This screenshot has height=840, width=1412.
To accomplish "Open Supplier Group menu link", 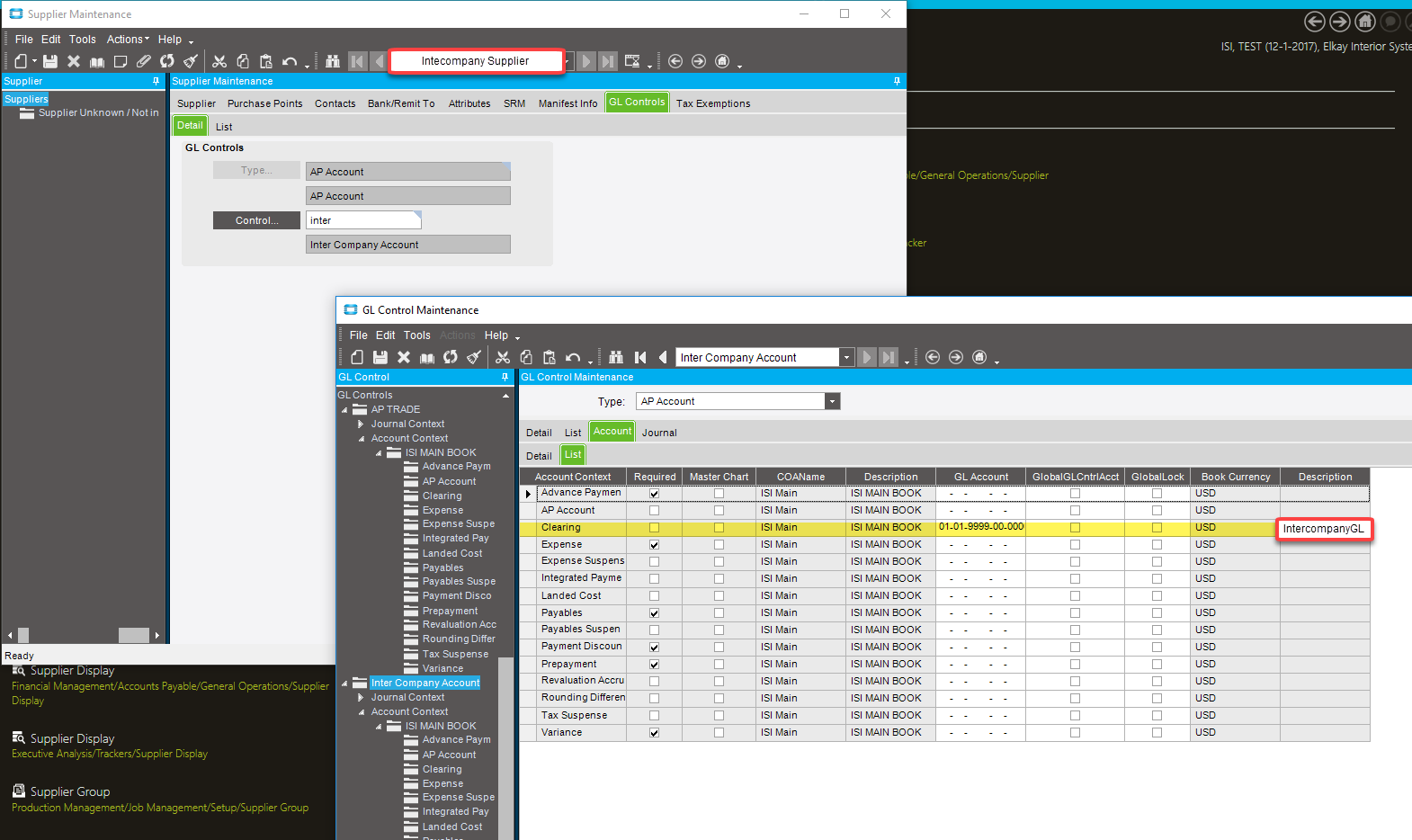I will [x=70, y=791].
